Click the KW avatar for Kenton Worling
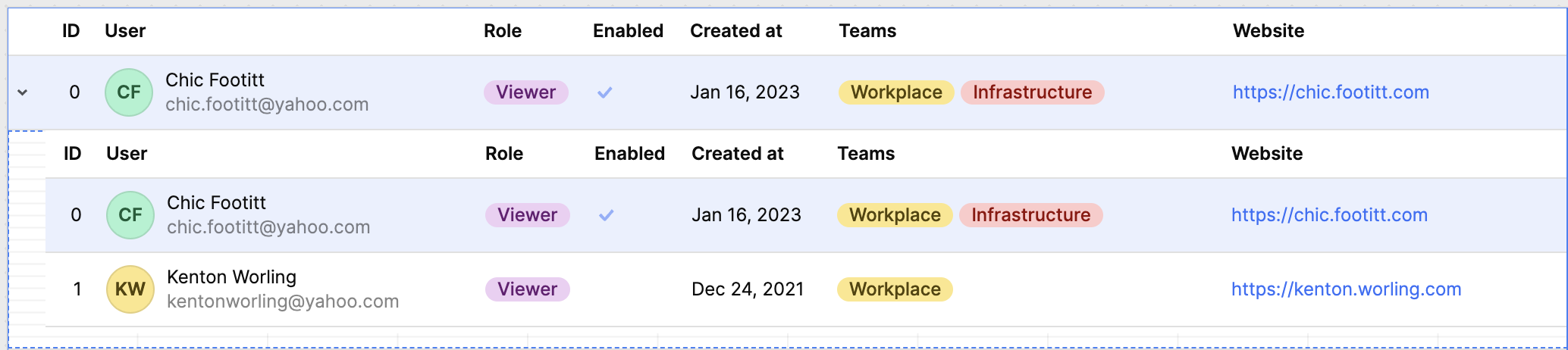The height and width of the screenshot is (350, 1568). click(130, 289)
